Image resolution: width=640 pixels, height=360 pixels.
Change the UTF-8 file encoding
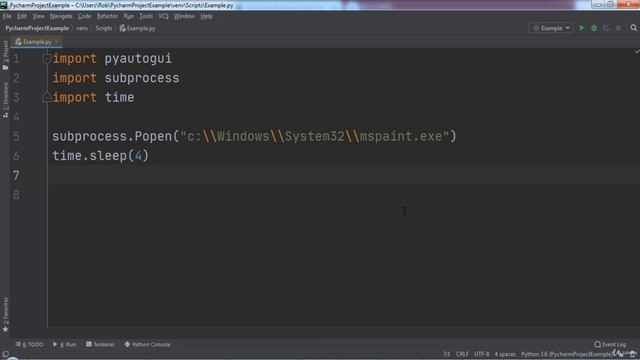pyautogui.click(x=482, y=354)
